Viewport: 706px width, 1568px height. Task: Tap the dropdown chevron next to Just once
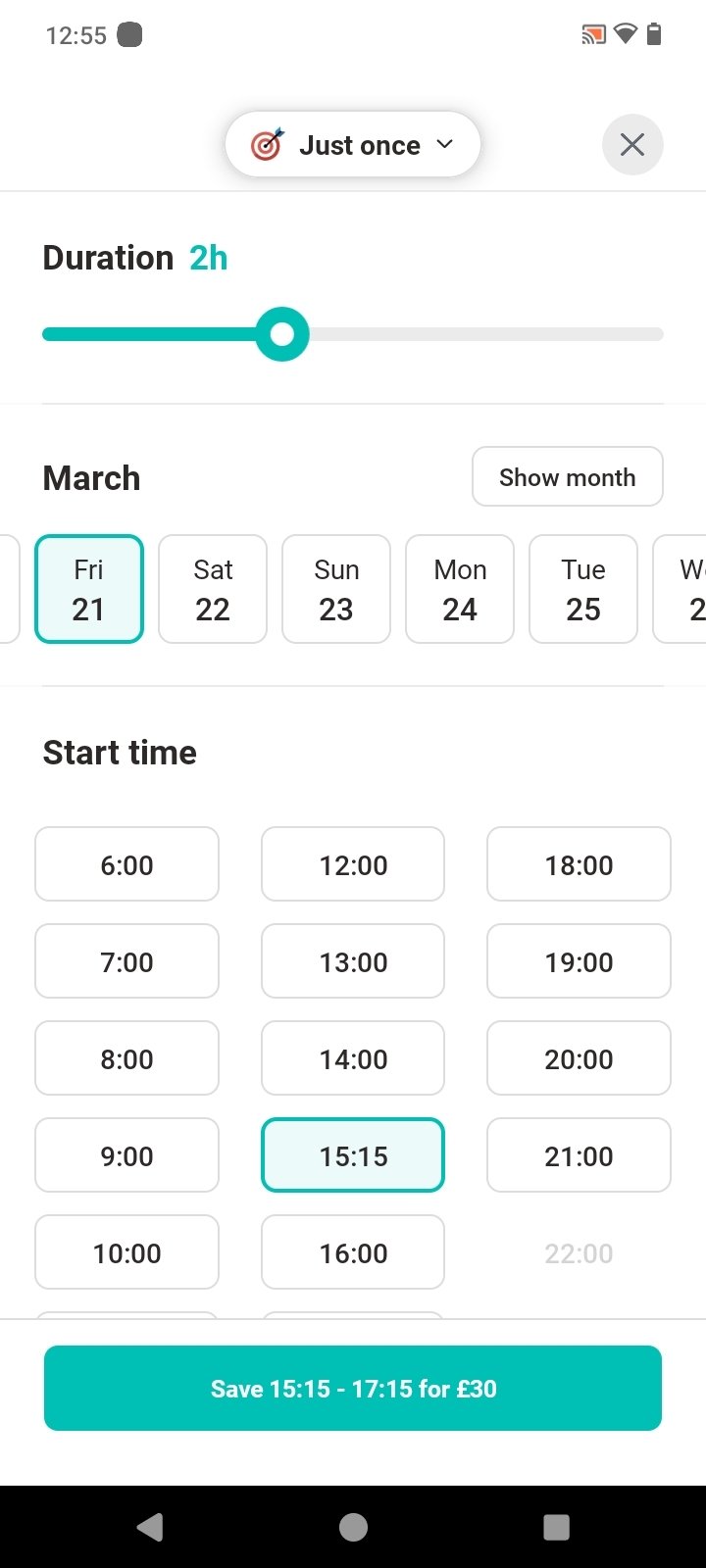point(445,144)
